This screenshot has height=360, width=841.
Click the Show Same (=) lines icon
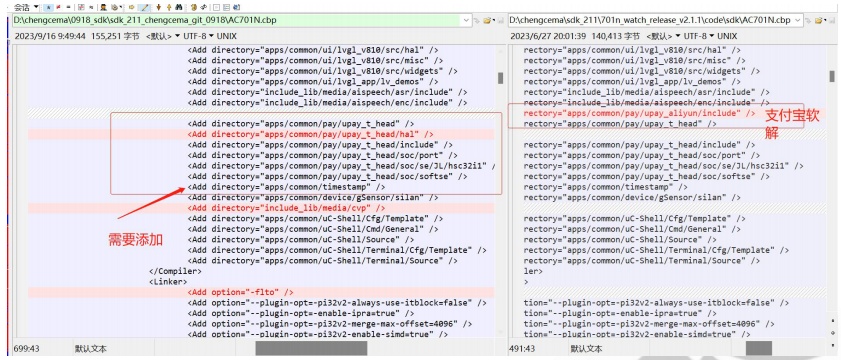(x=69, y=8)
